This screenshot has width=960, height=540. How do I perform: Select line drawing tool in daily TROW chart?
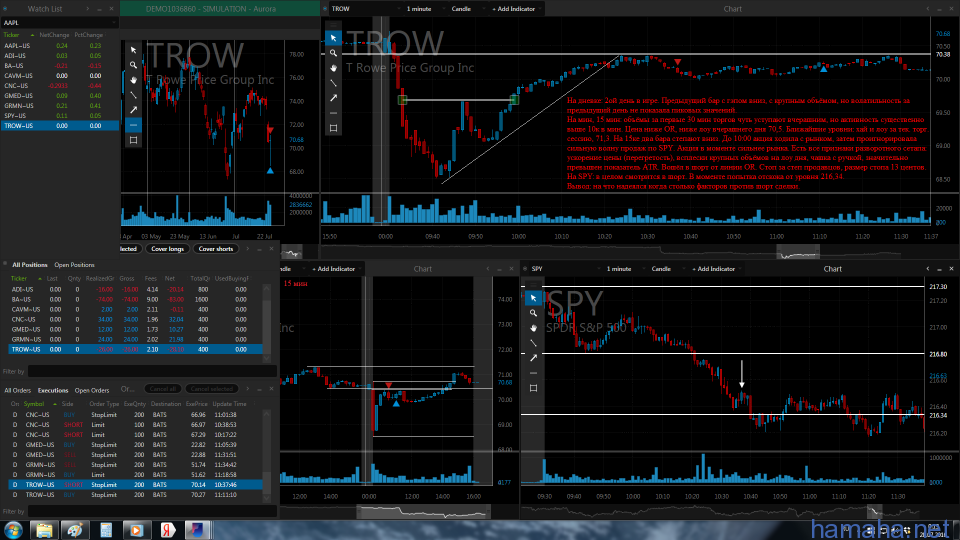click(133, 95)
